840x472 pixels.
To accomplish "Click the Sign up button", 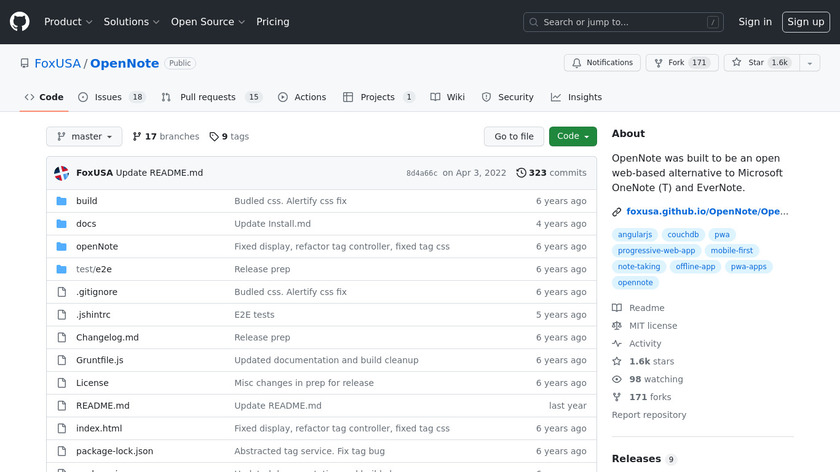I will pos(805,22).
